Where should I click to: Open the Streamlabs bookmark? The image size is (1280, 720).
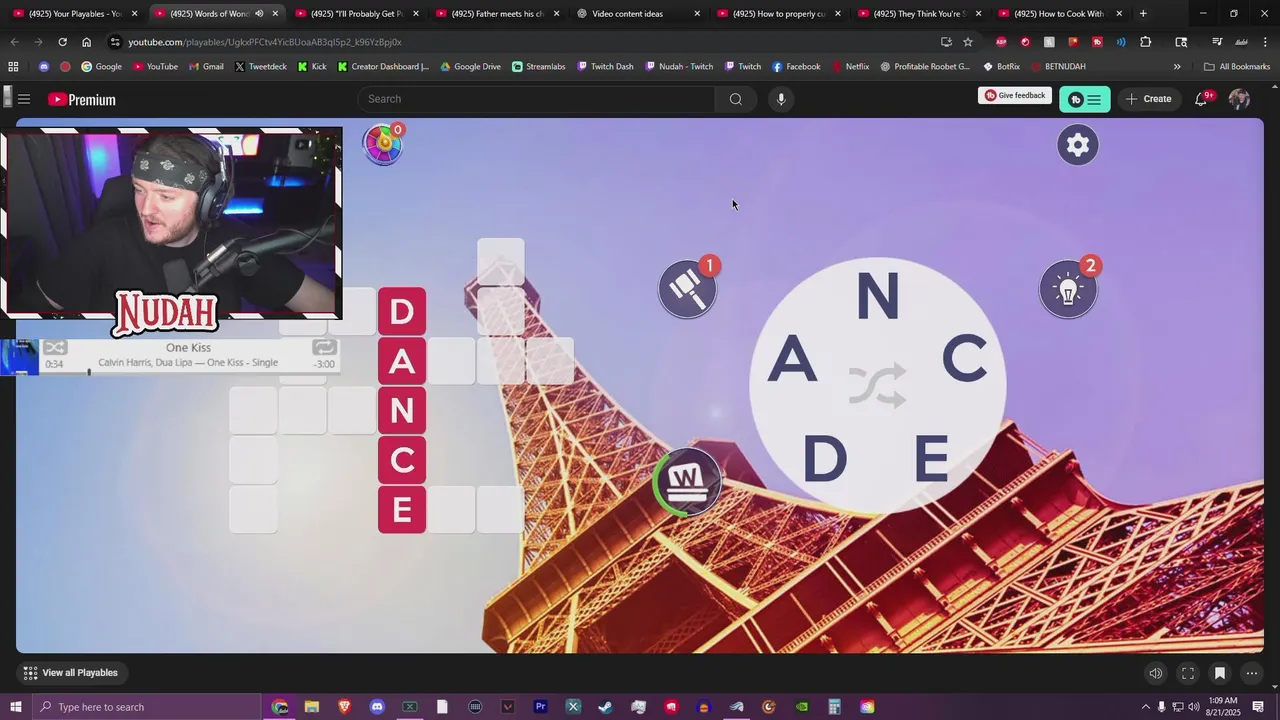(538, 67)
